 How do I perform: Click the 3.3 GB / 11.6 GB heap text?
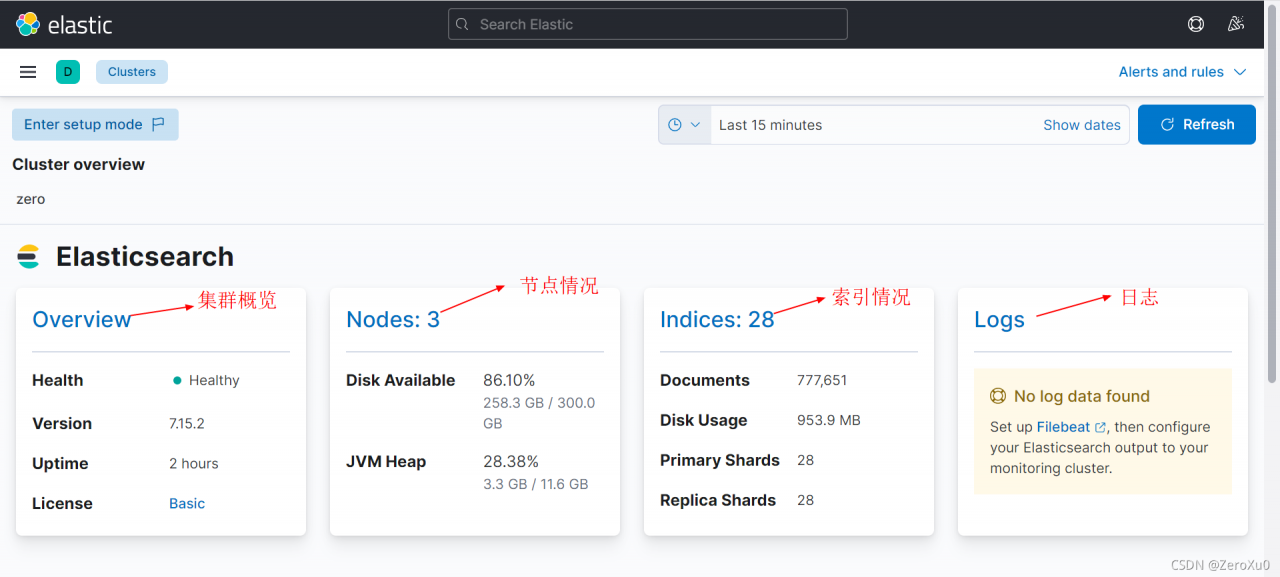tap(536, 484)
